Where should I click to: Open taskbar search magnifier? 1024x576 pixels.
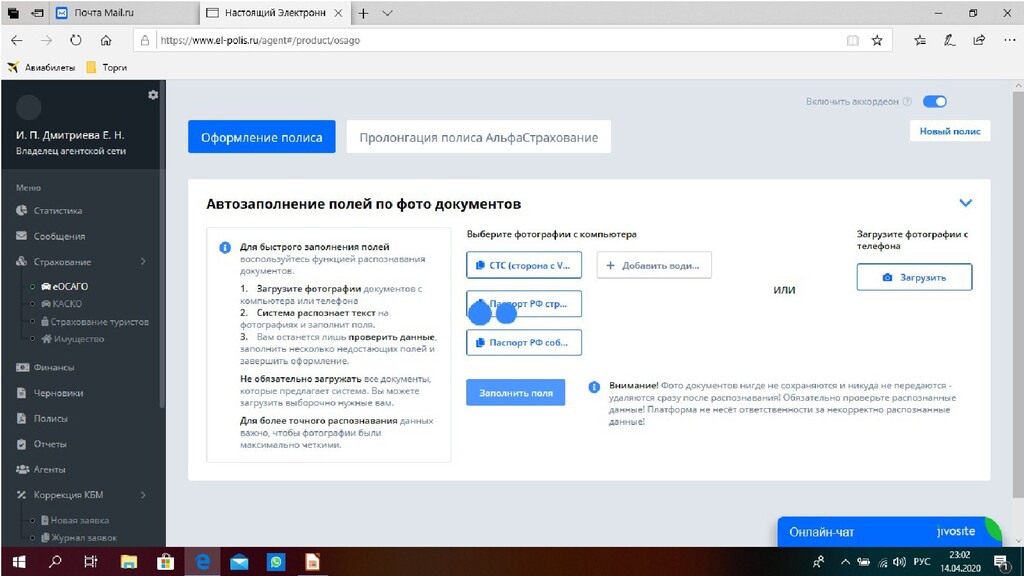[x=56, y=562]
